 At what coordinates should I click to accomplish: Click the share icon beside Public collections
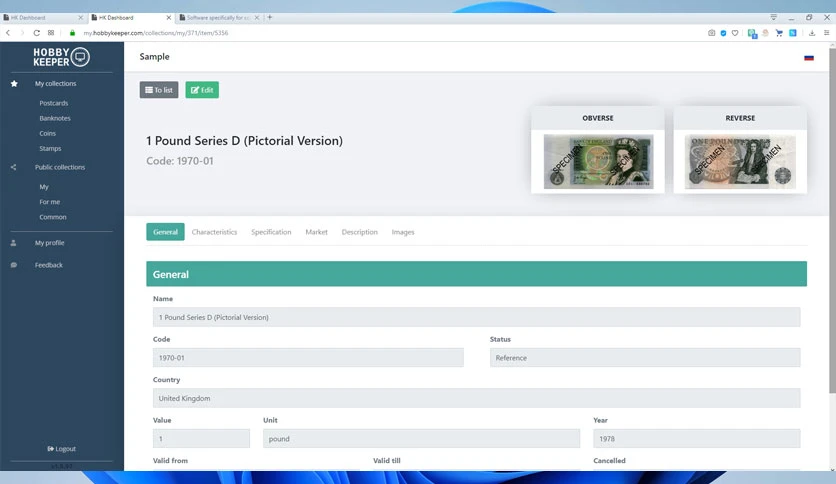14,167
